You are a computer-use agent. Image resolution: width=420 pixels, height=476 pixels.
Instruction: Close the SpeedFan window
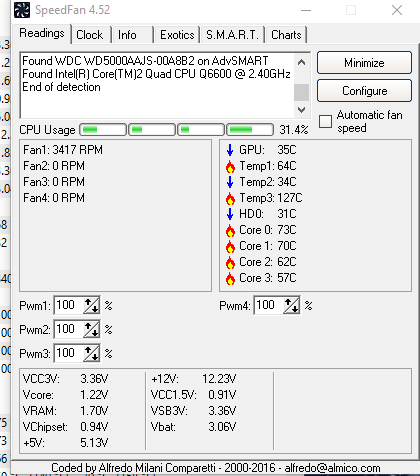[397, 10]
